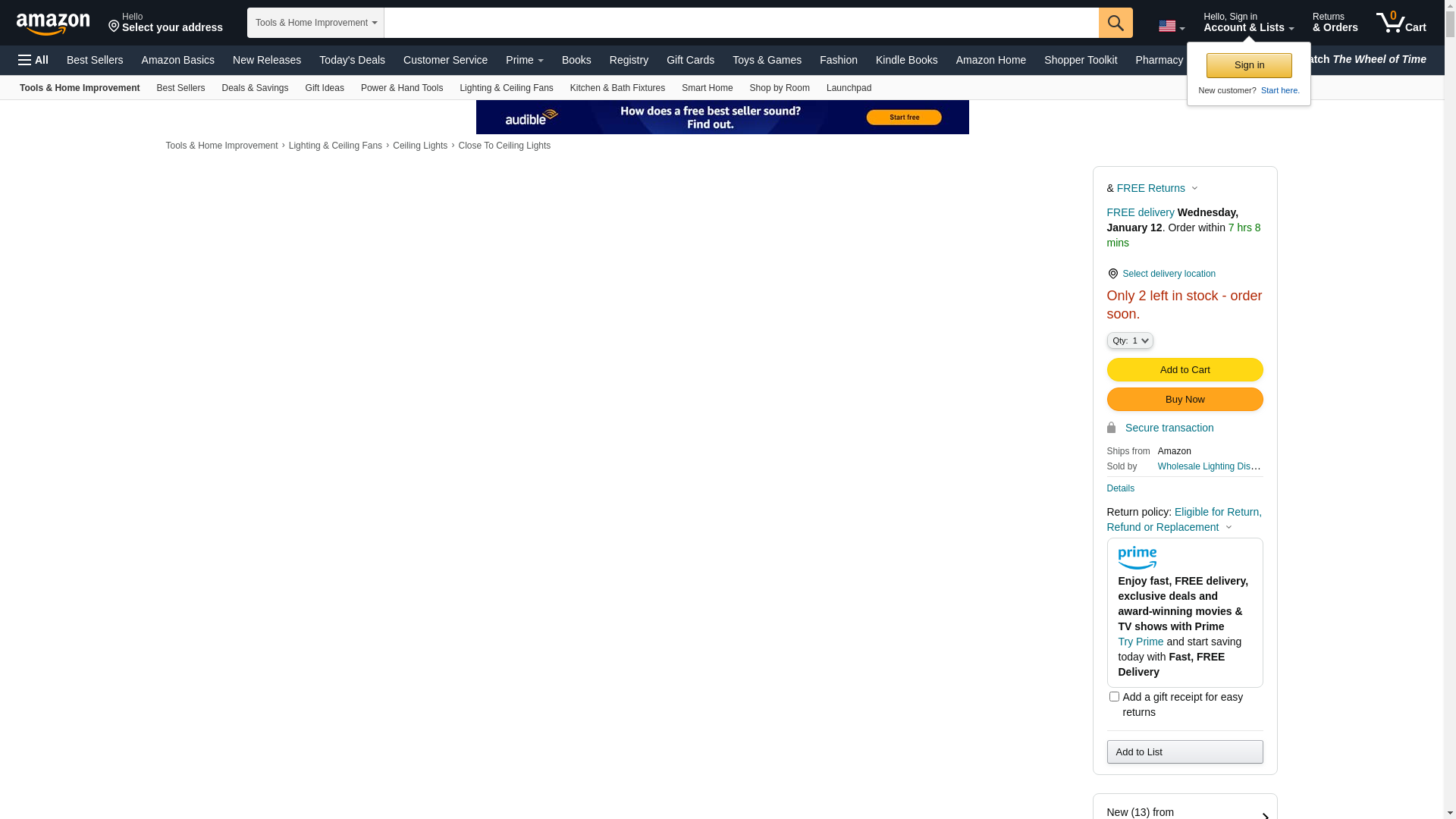This screenshot has height=819, width=1456.
Task: Click the yellow Sign in button
Action: coord(1249,65)
